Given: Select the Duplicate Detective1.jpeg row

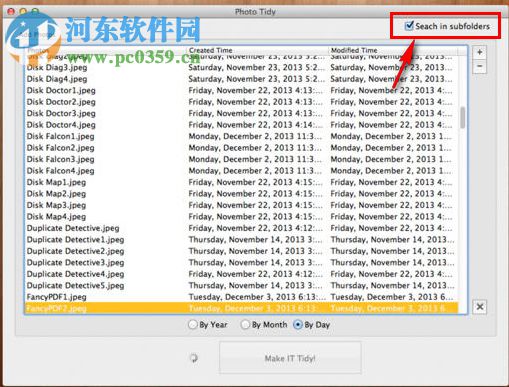Looking at the screenshot, I should tap(241, 240).
